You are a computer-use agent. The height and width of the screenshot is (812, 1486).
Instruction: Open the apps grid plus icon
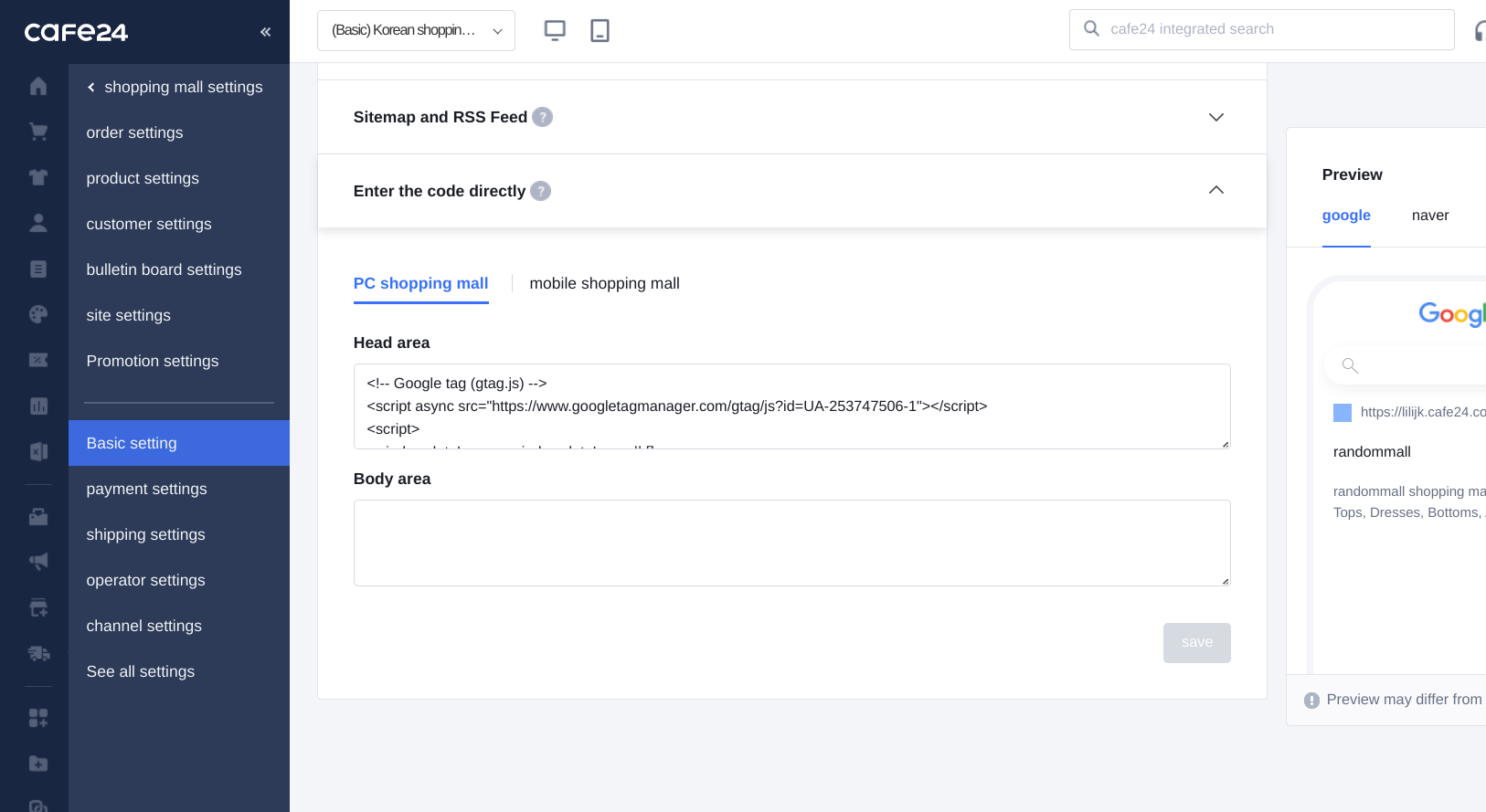click(38, 718)
